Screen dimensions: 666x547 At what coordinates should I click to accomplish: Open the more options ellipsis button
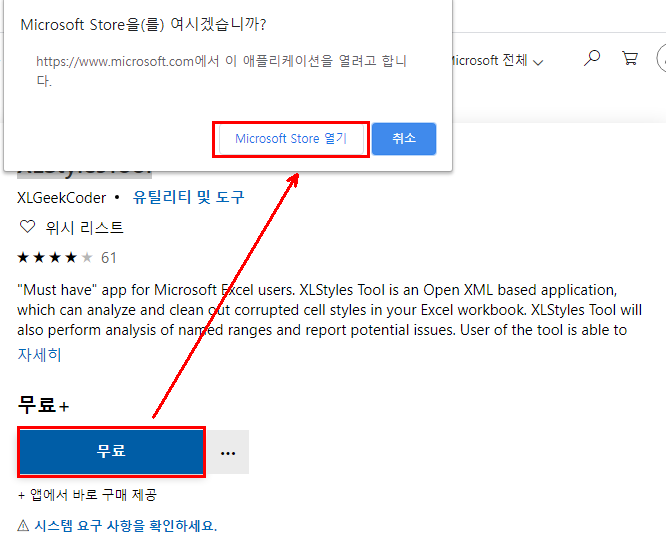(x=228, y=452)
